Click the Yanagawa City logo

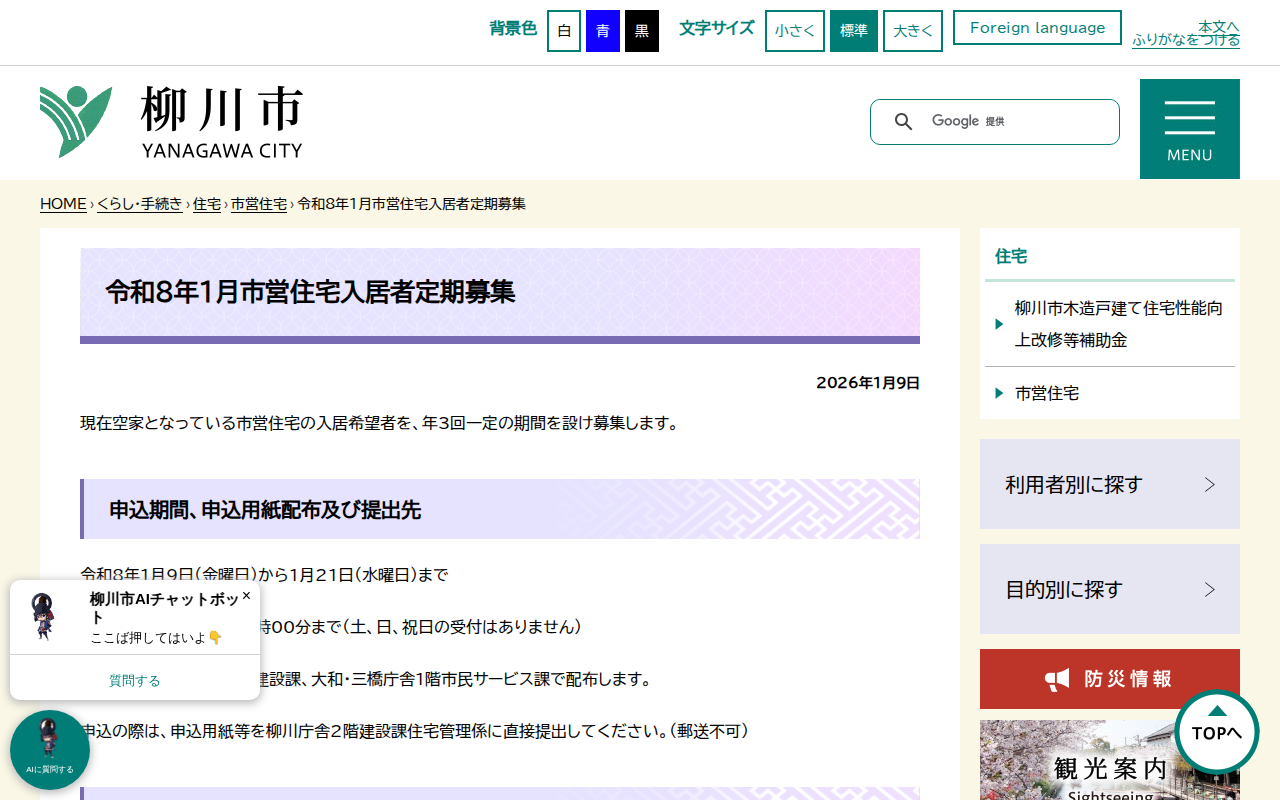point(170,122)
